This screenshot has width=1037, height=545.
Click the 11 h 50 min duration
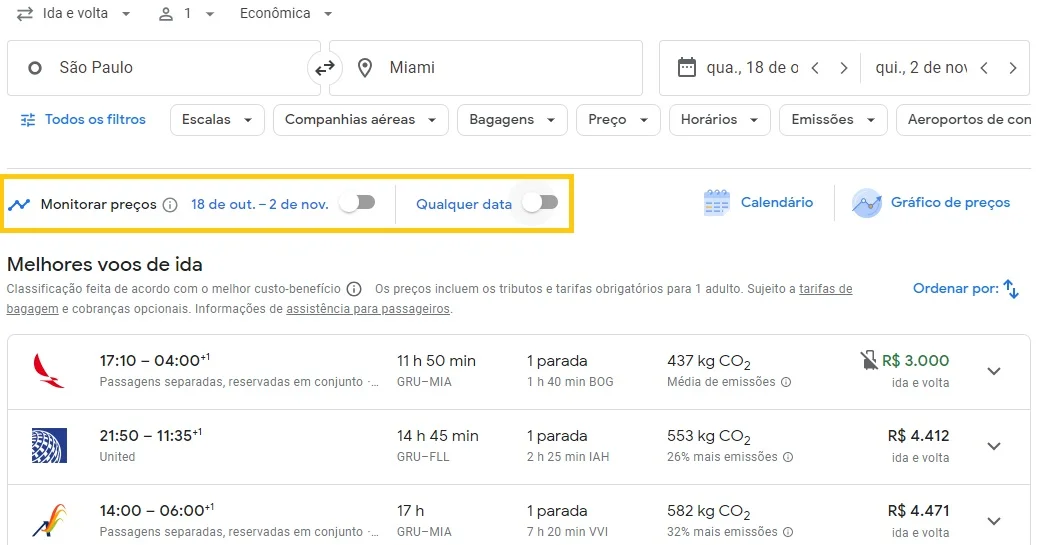click(436, 361)
